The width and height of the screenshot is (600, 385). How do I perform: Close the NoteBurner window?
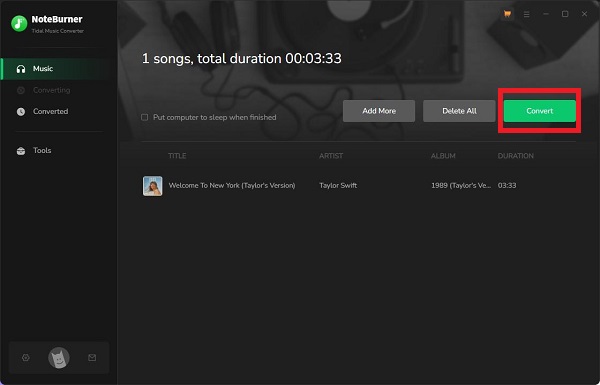[x=584, y=14]
